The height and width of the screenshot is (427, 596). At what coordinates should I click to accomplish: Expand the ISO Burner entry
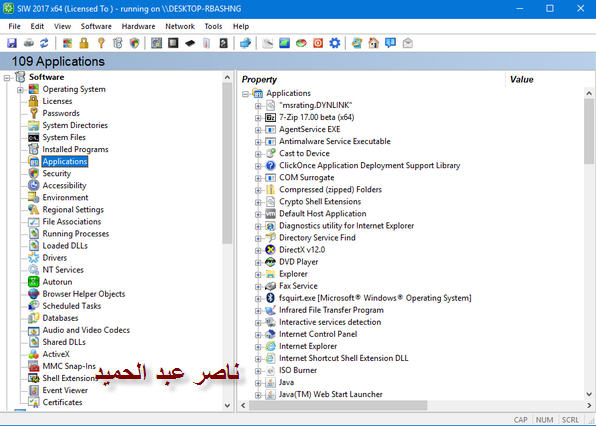point(258,371)
